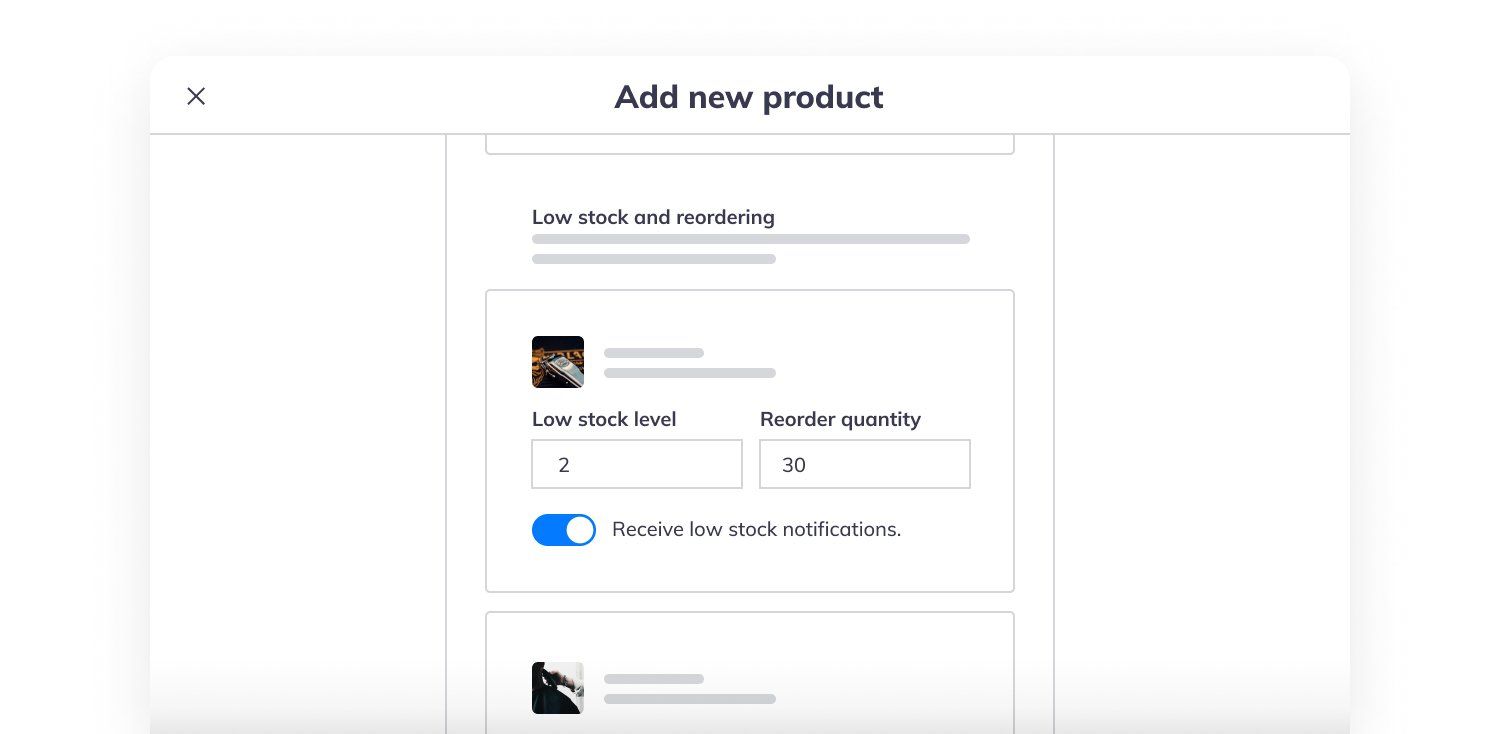Select the 'Low stock and reordering' heading
The width and height of the screenshot is (1500, 734).
point(653,217)
